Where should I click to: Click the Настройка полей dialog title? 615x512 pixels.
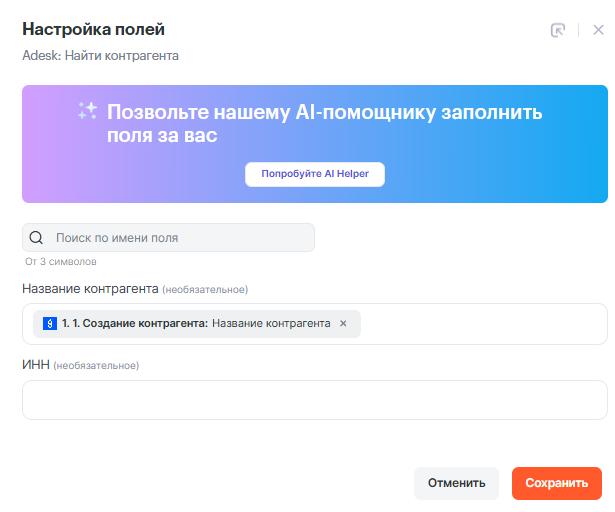pyautogui.click(x=93, y=30)
